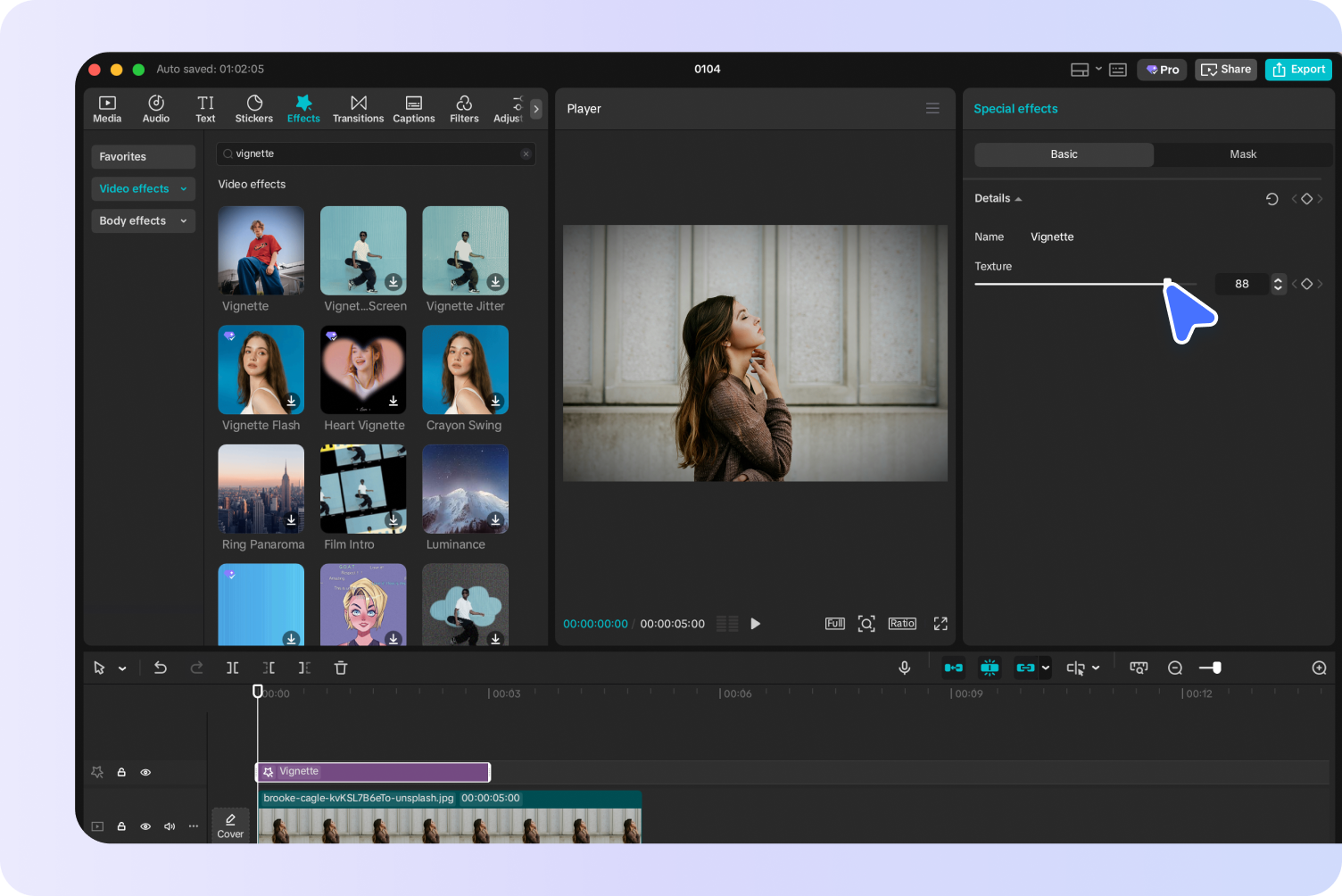Click the Export button
1342x896 pixels.
tap(1298, 69)
